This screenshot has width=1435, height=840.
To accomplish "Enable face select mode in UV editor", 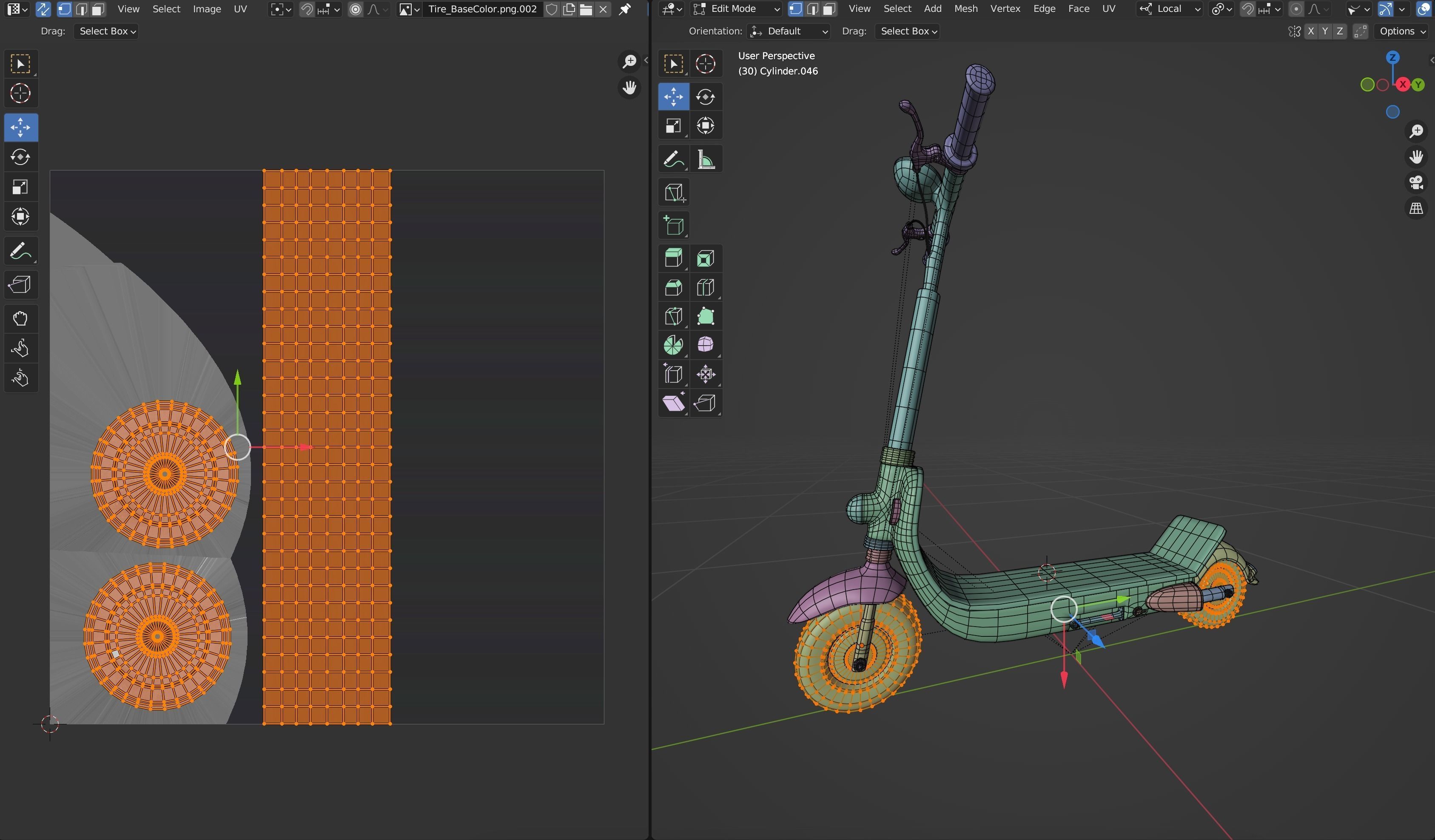I will tap(98, 9).
